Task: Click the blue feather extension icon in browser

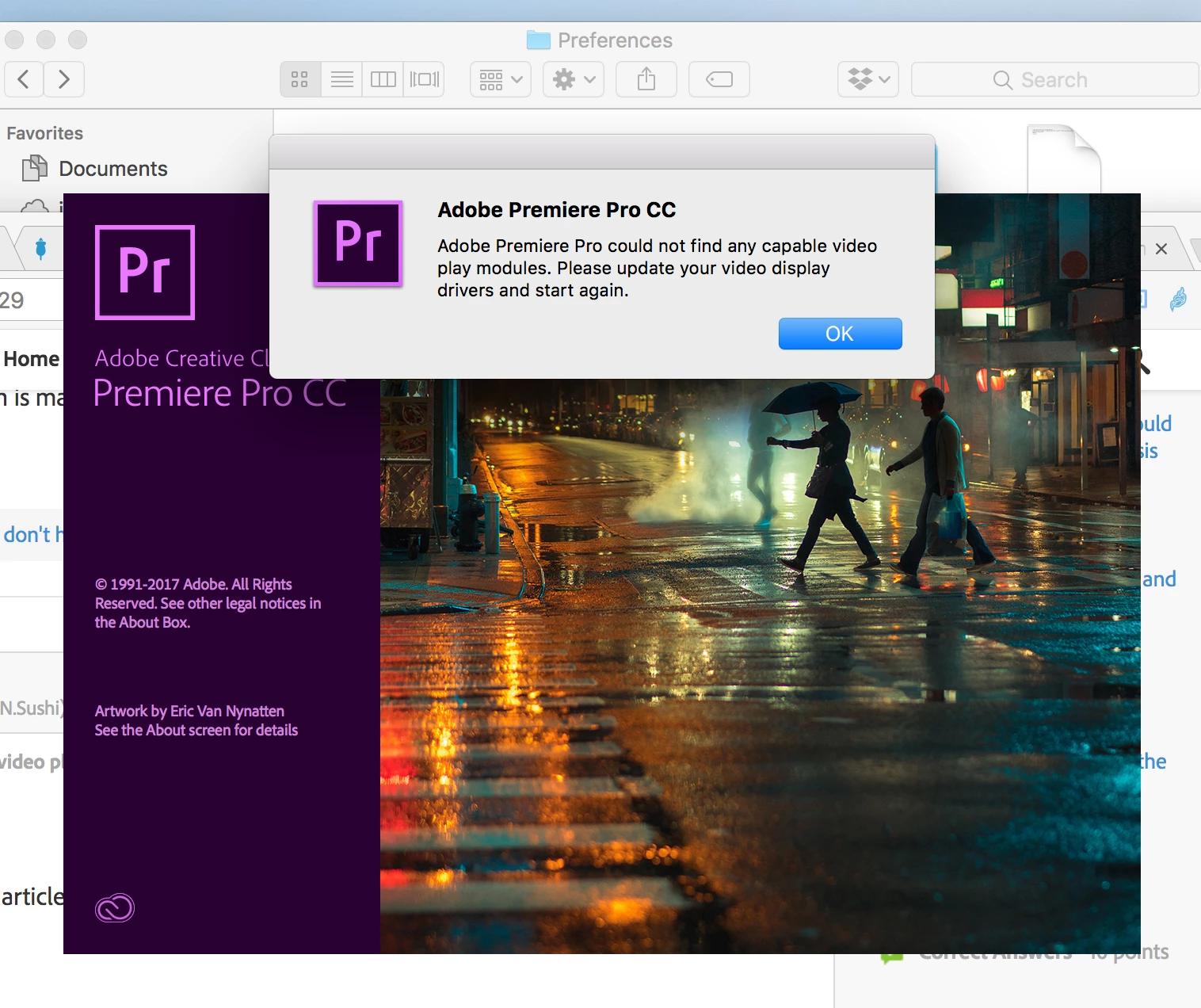Action: [x=1179, y=299]
